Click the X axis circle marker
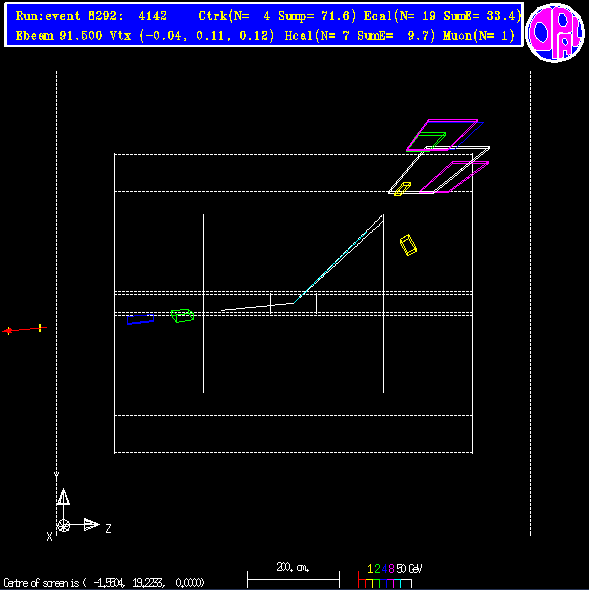This screenshot has height=590, width=589. [x=63, y=525]
